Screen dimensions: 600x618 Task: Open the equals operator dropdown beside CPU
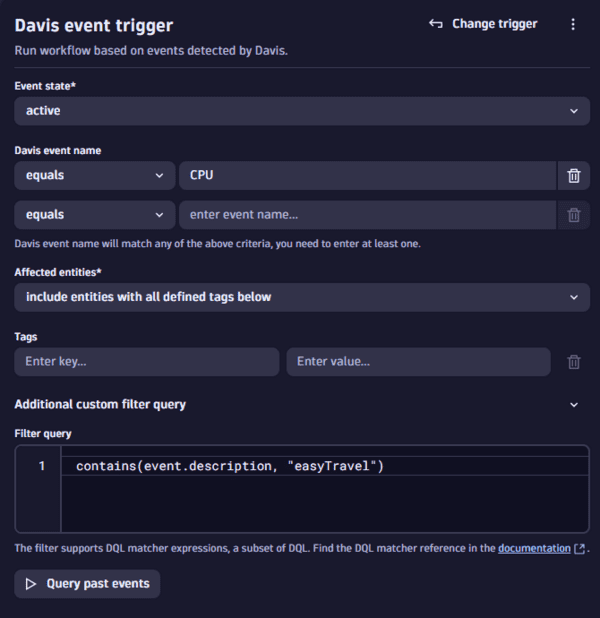(x=95, y=176)
